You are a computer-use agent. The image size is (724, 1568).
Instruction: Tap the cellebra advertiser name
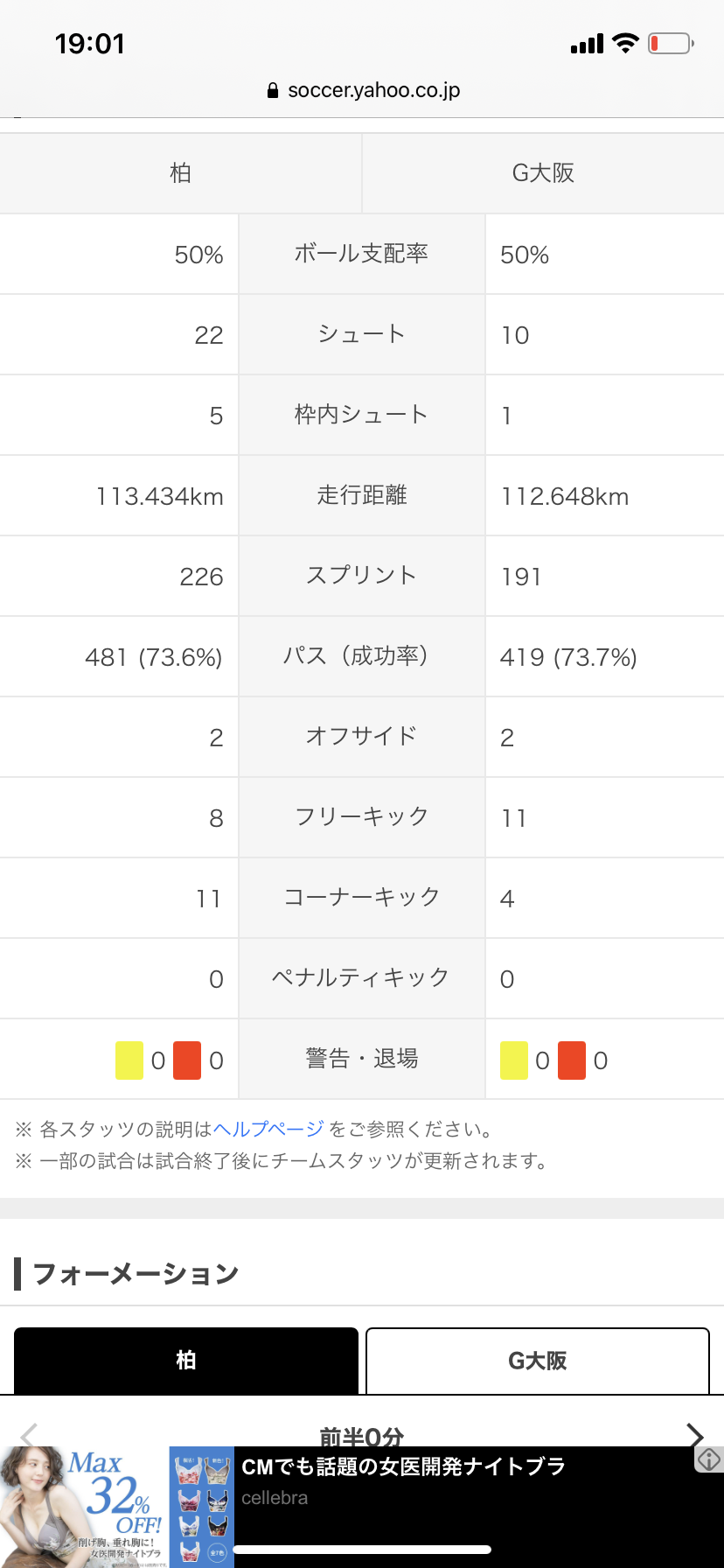point(275,1498)
